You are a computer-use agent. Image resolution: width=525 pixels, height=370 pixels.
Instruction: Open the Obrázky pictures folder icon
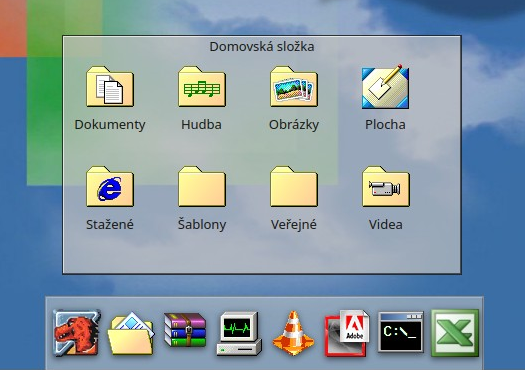click(x=294, y=86)
